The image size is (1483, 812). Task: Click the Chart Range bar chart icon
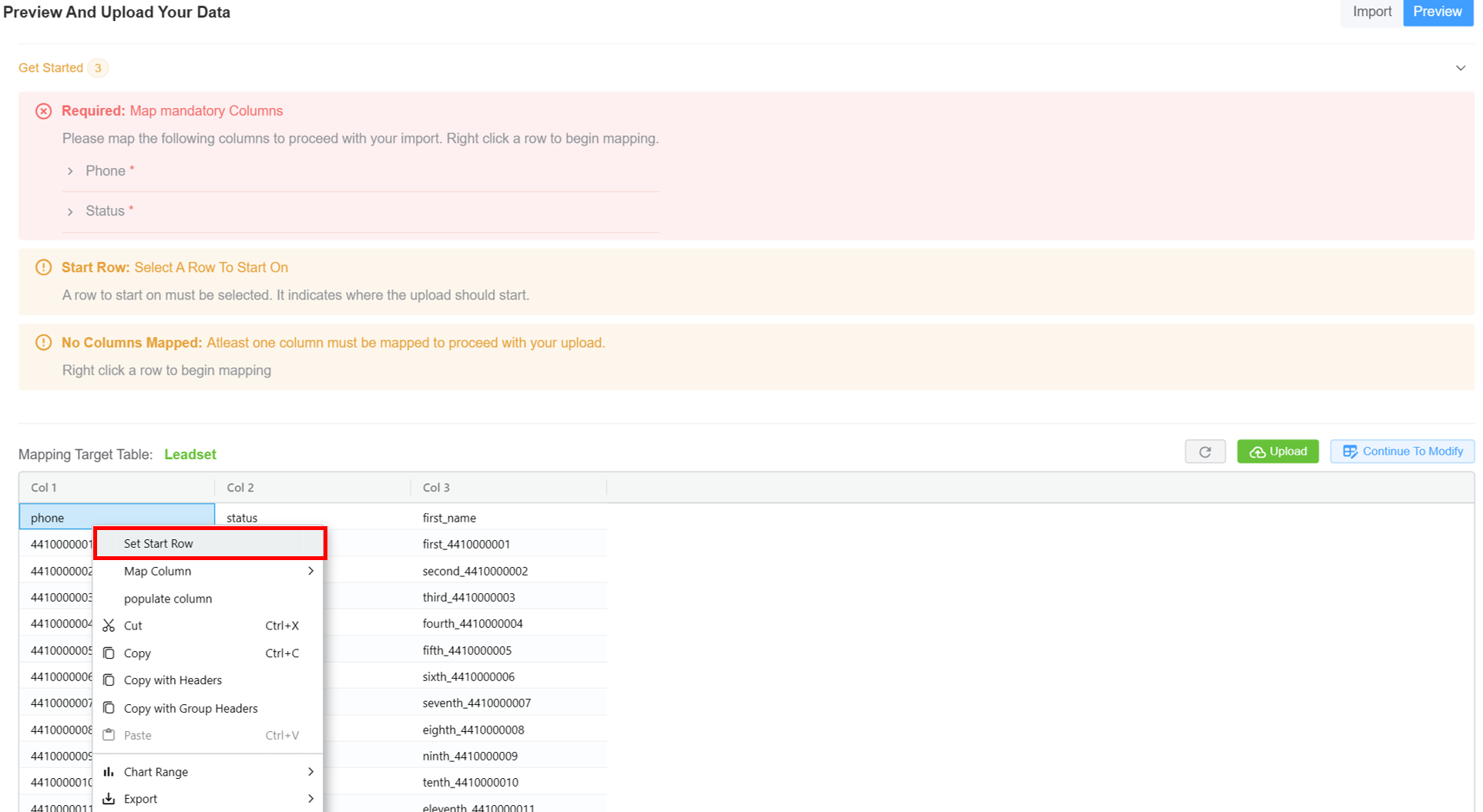click(109, 772)
